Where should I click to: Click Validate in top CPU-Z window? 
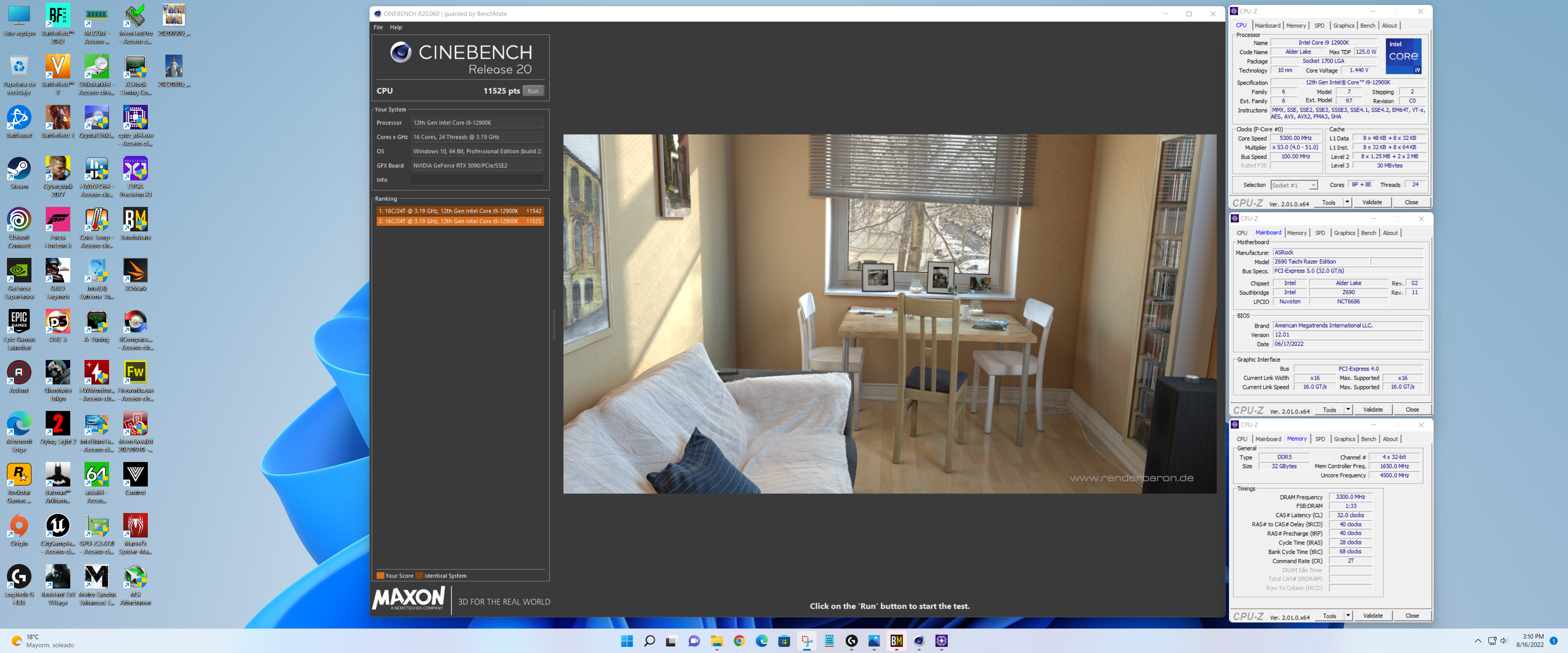tap(1372, 202)
